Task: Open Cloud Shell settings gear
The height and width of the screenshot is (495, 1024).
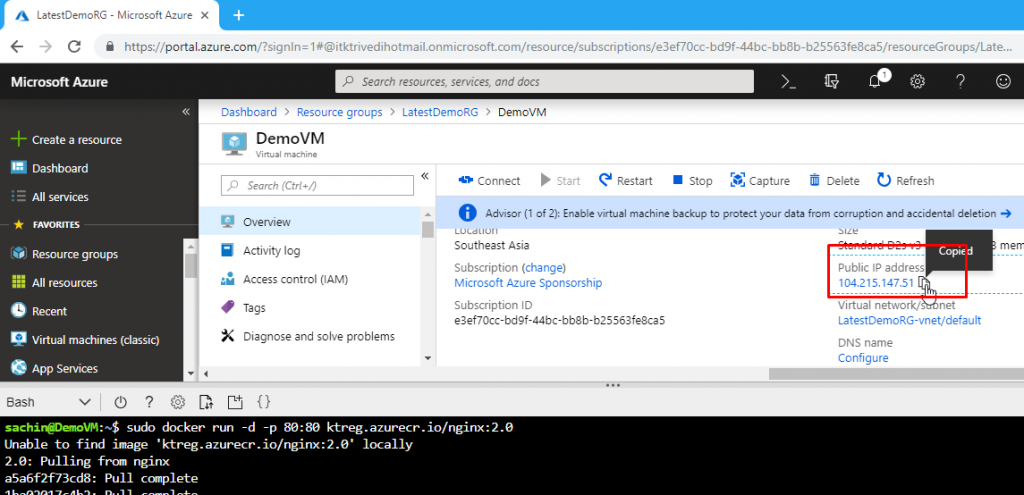Action: [x=178, y=402]
